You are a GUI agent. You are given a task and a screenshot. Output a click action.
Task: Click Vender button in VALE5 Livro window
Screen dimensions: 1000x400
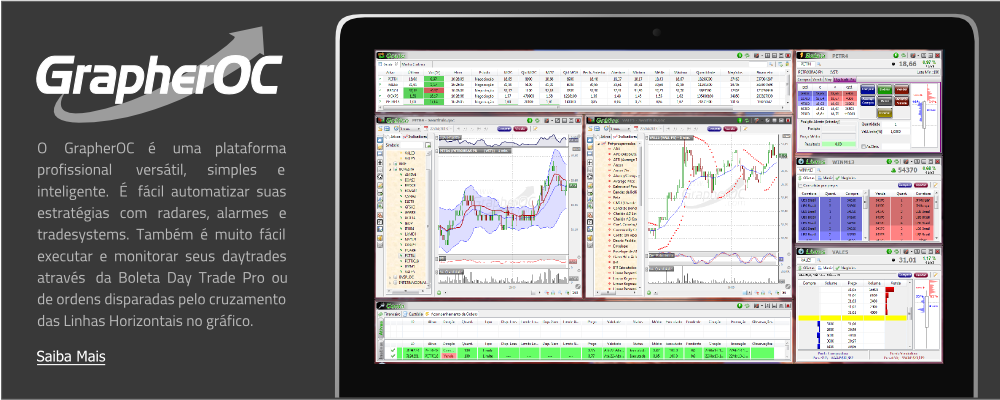920,275
